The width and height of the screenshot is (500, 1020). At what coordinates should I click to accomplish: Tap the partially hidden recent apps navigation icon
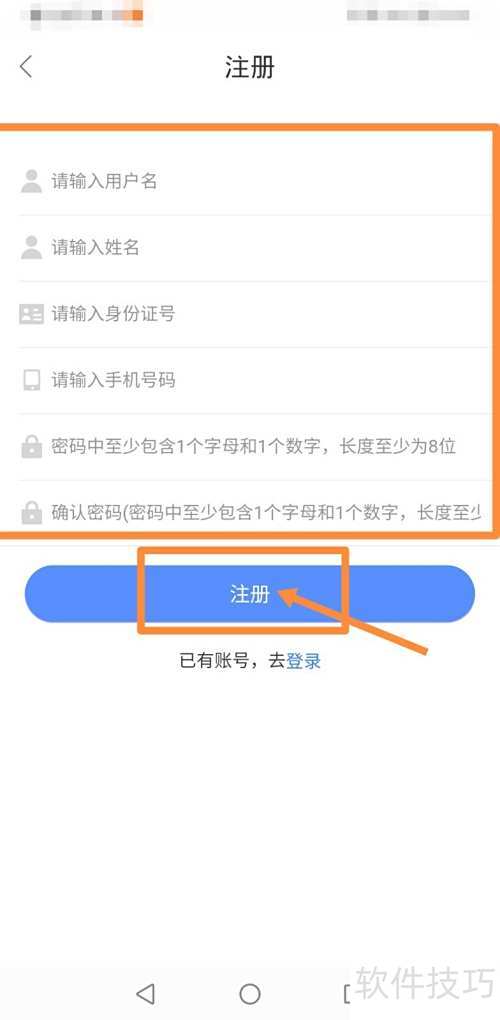point(347,993)
